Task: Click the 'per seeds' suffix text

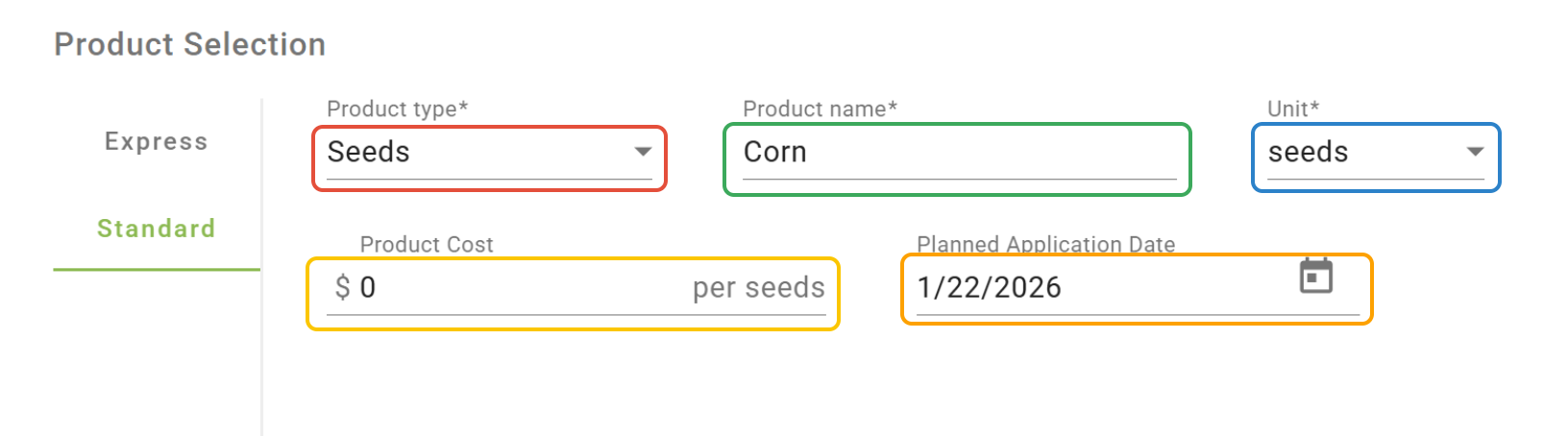Action: click(x=758, y=287)
